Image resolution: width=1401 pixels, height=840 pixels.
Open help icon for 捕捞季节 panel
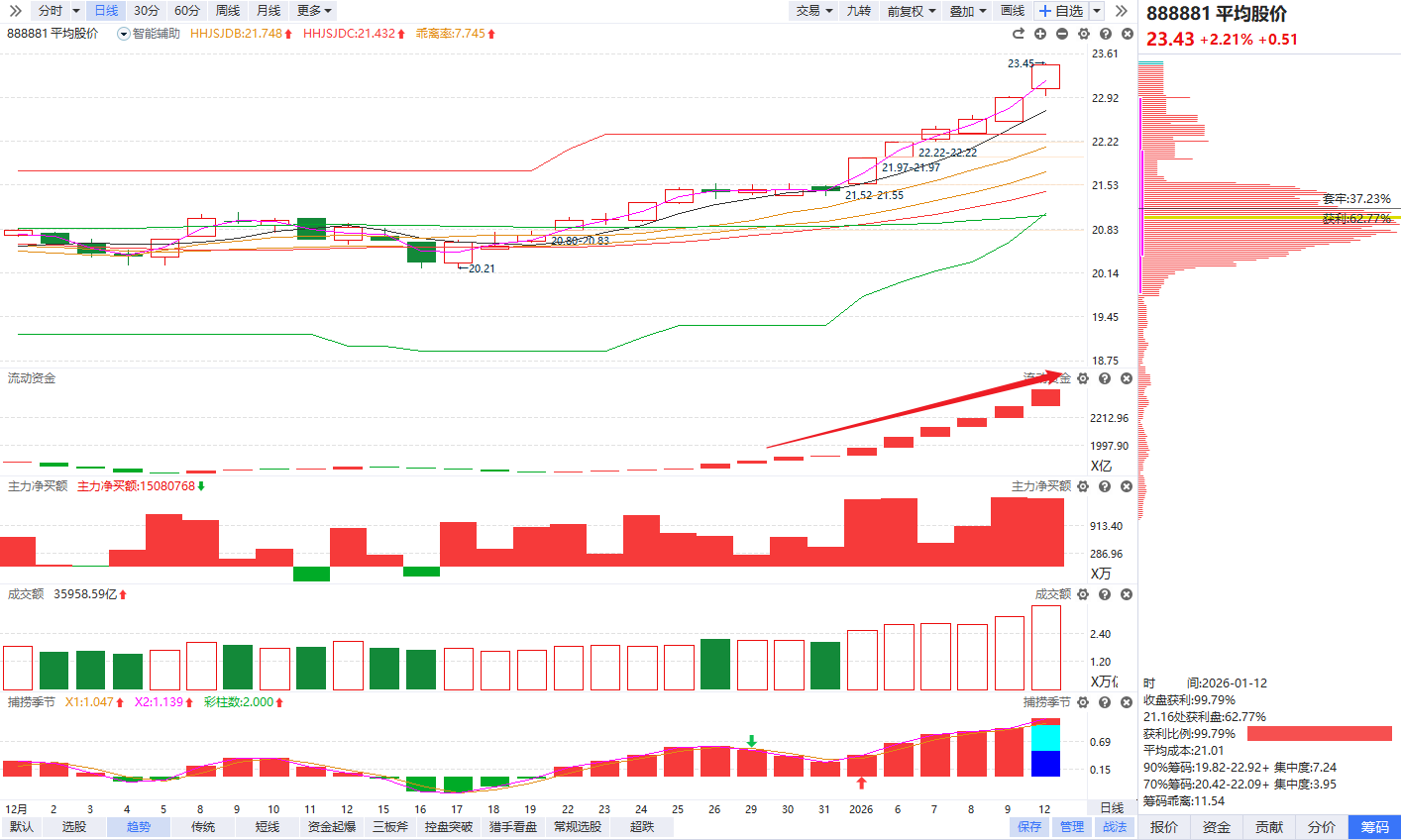1105,702
